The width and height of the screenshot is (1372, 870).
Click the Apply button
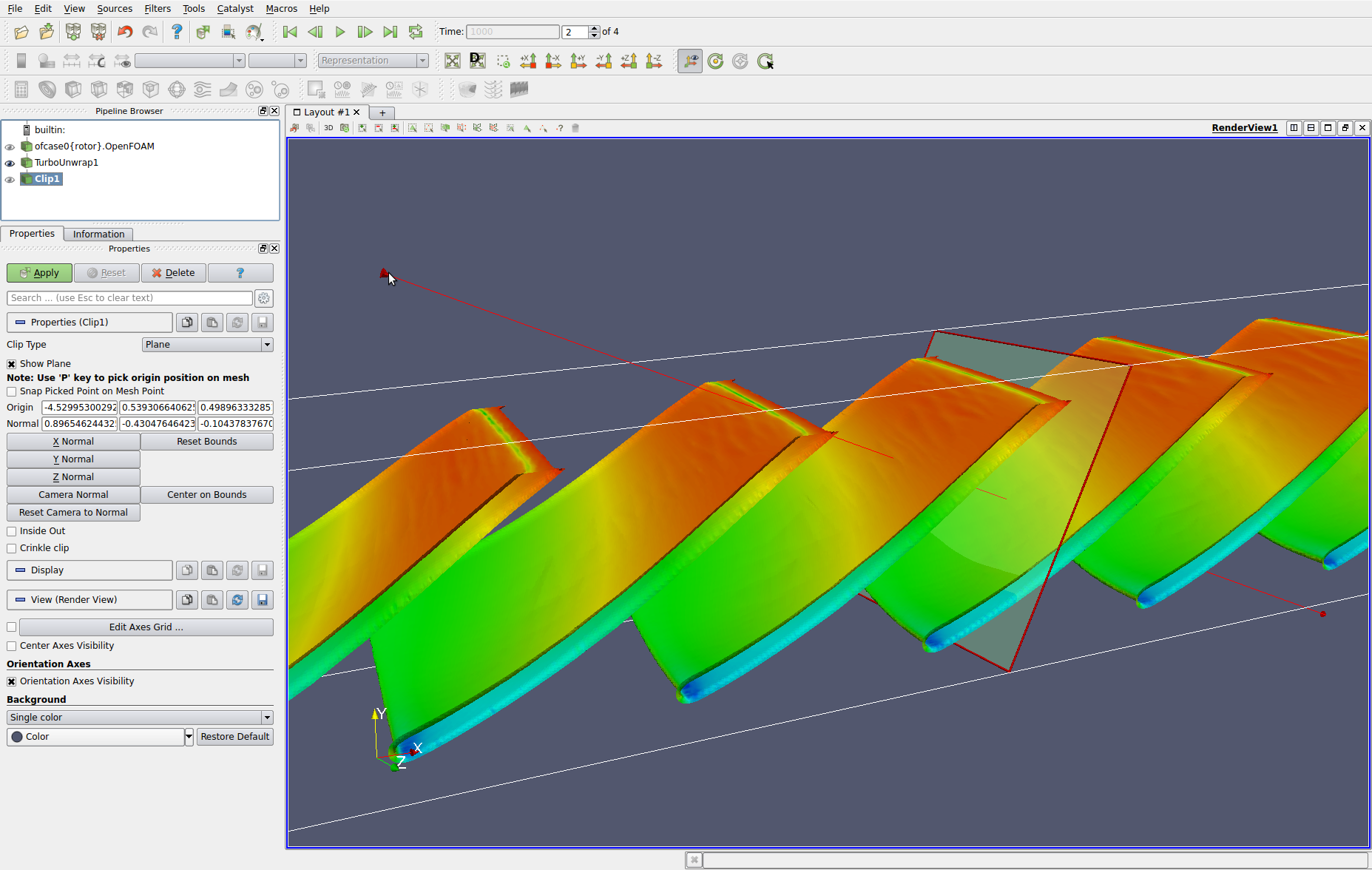pyautogui.click(x=39, y=273)
